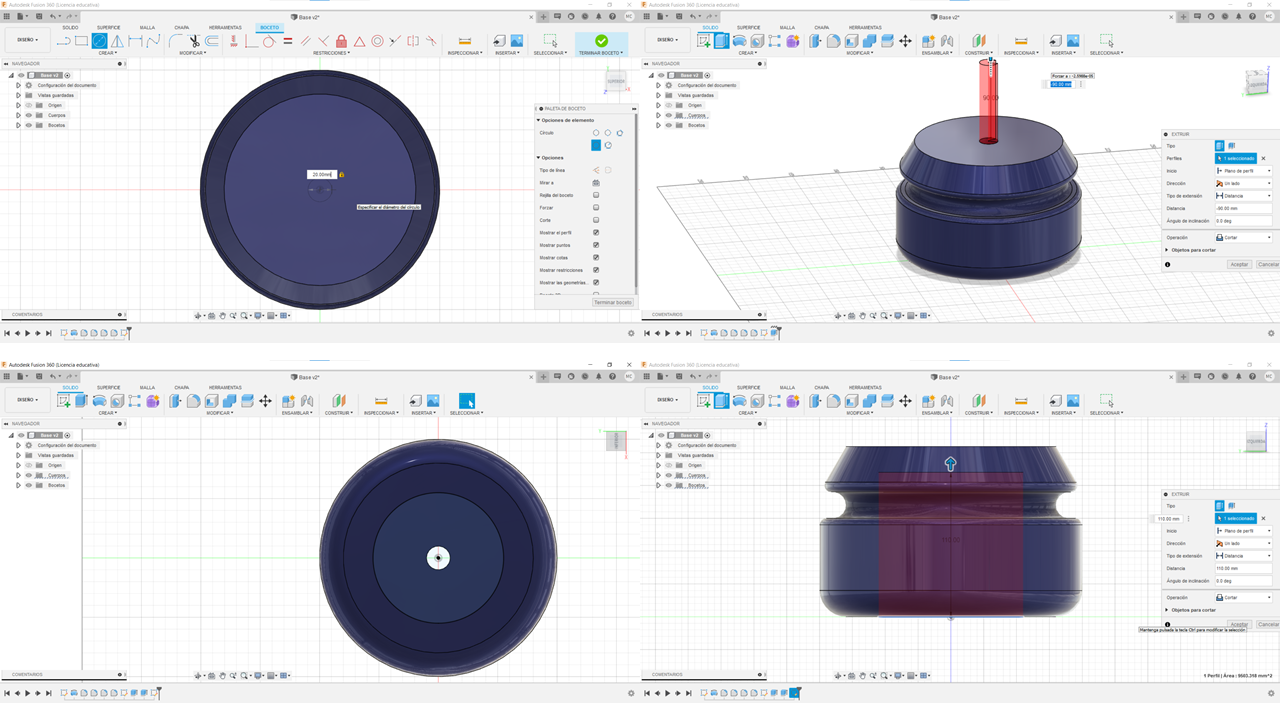The height and width of the screenshot is (720, 1280).
Task: Select the SÓLIDO tab in top-right window
Action: (x=710, y=27)
